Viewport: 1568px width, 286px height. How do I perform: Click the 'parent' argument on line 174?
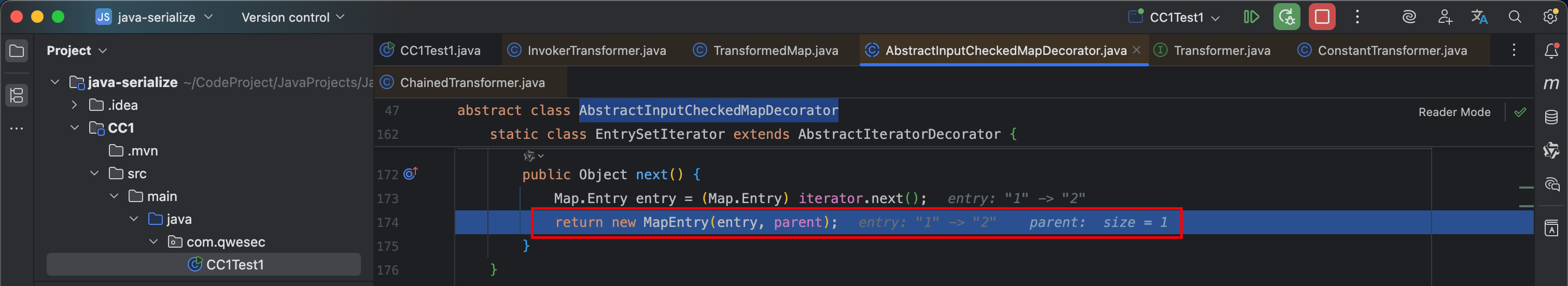click(x=797, y=222)
